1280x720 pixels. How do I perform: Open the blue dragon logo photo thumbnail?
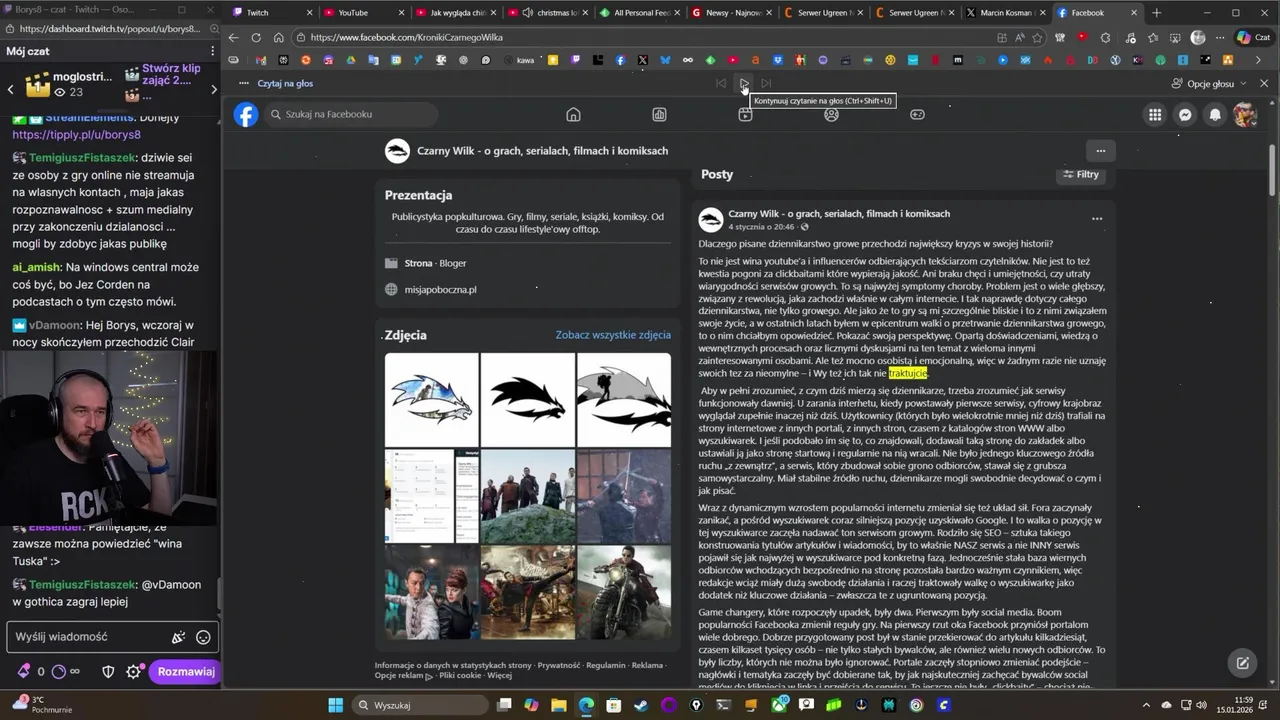431,399
